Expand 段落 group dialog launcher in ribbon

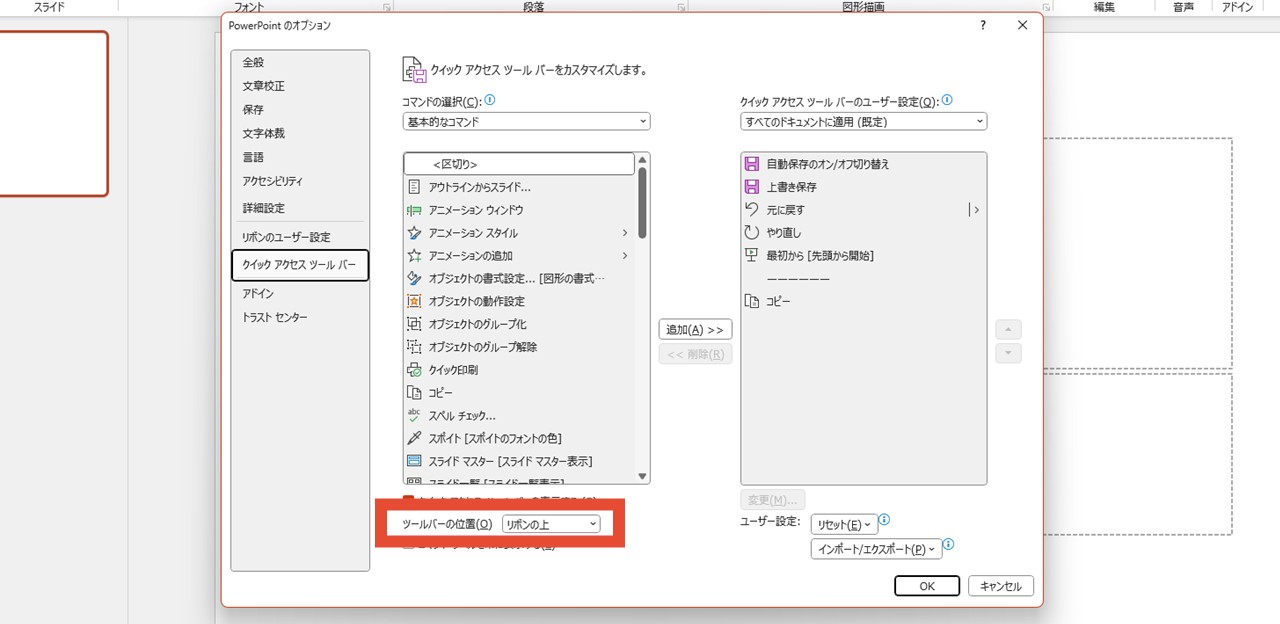682,7
